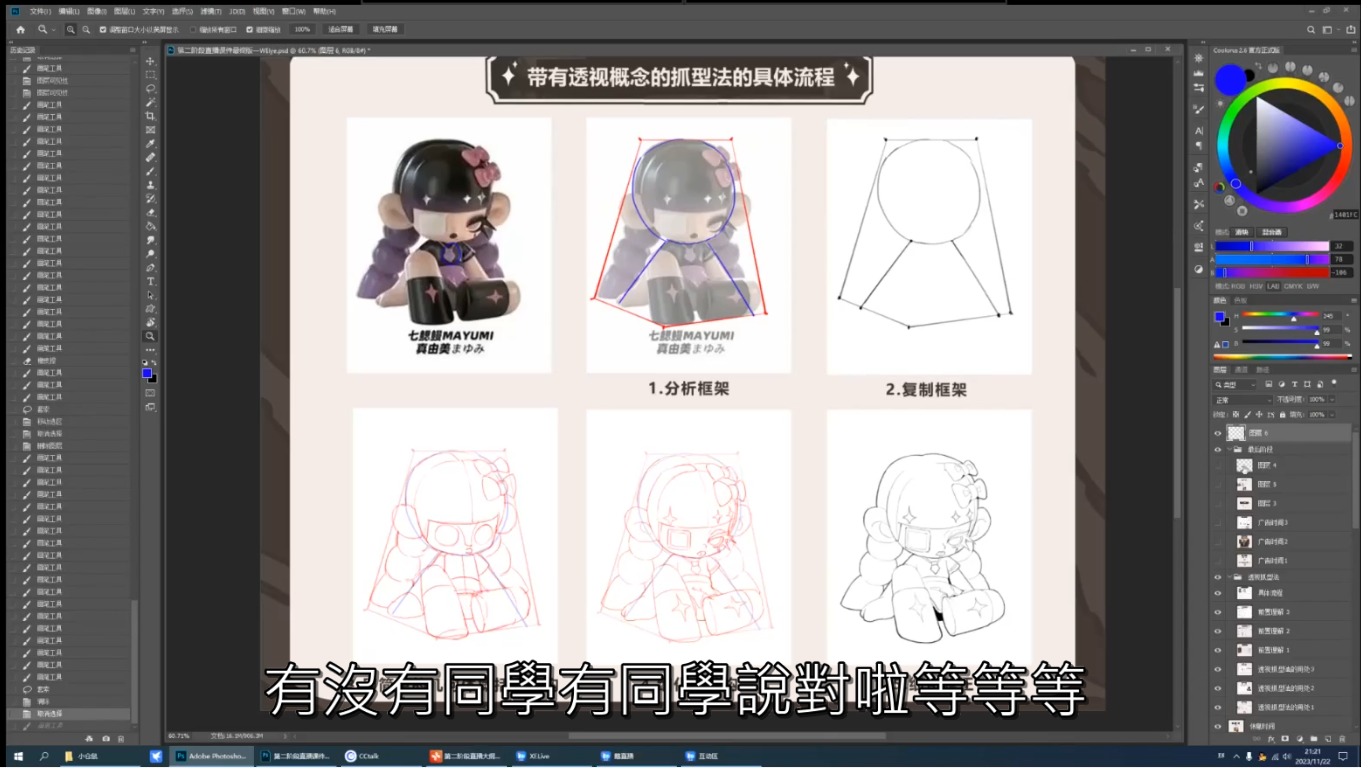
Task: Switch to the LAB color mode tab
Action: point(1273,286)
